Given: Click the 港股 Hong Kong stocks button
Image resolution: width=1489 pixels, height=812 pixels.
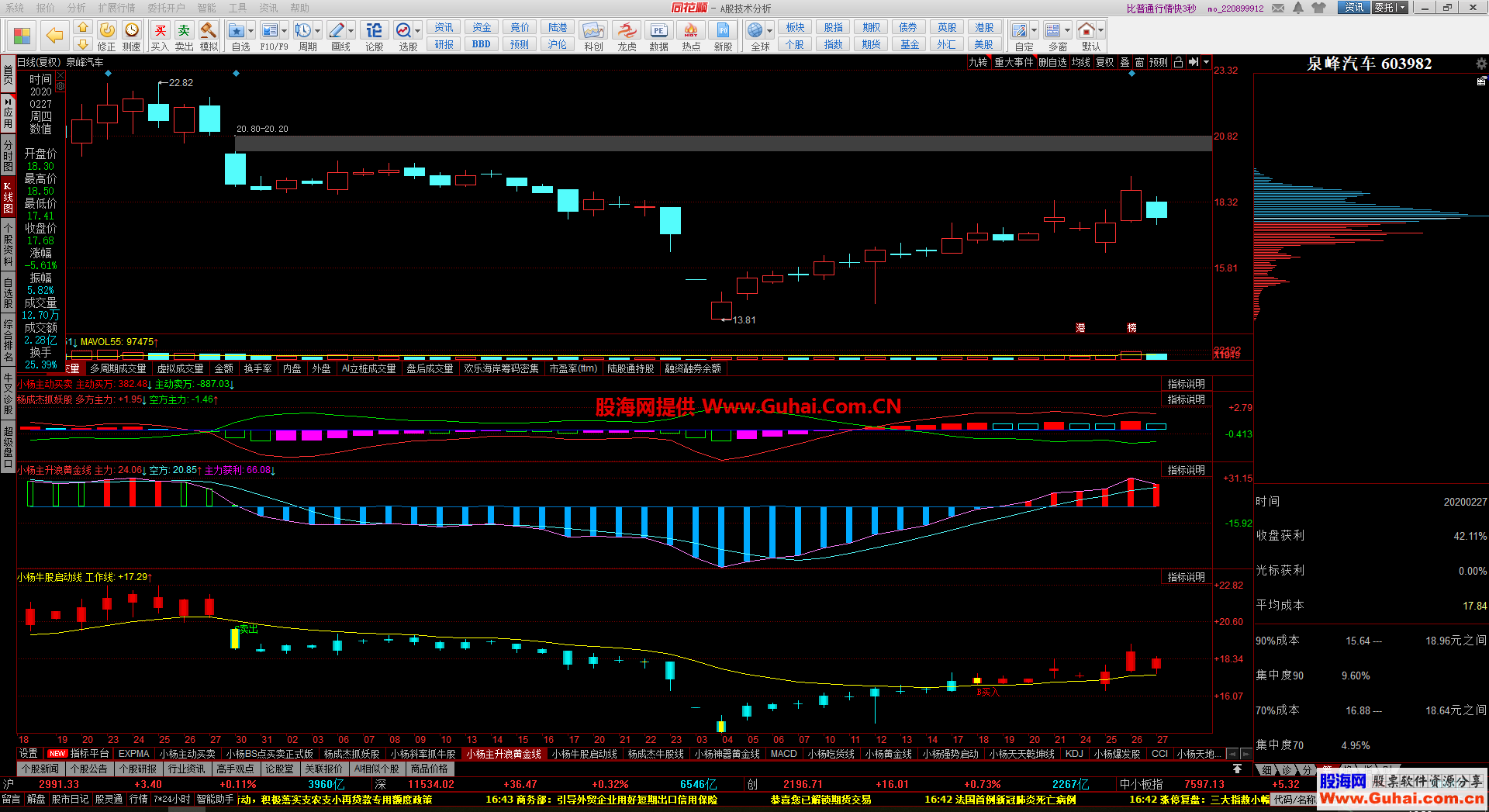Looking at the screenshot, I should coord(983,27).
